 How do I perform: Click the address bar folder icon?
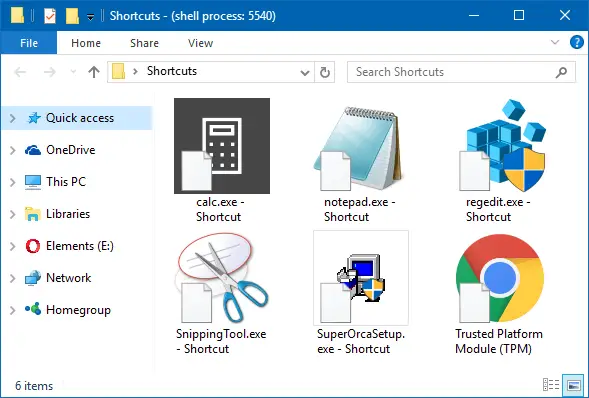119,71
